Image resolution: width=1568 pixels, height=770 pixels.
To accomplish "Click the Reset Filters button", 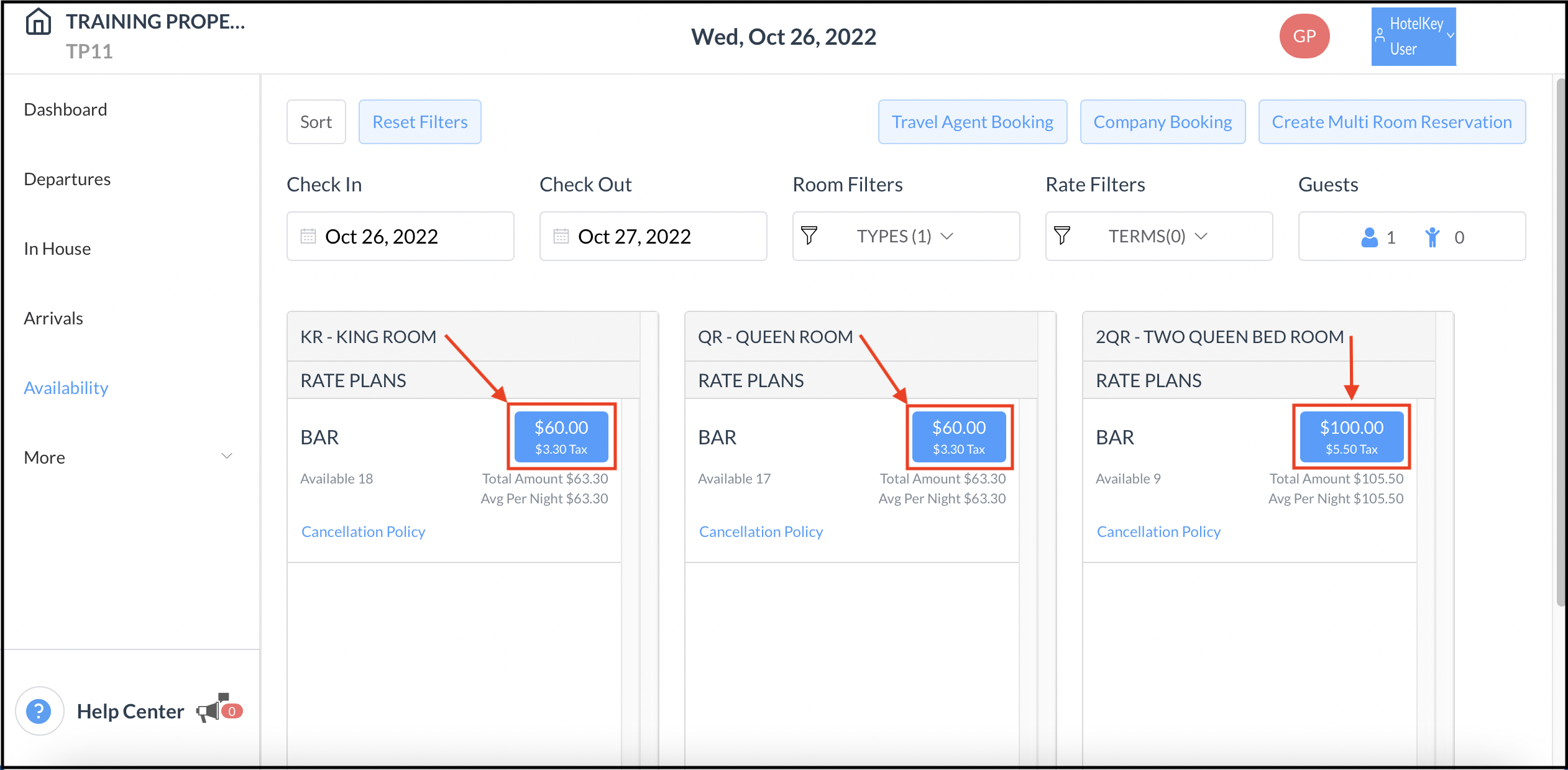I will (420, 121).
